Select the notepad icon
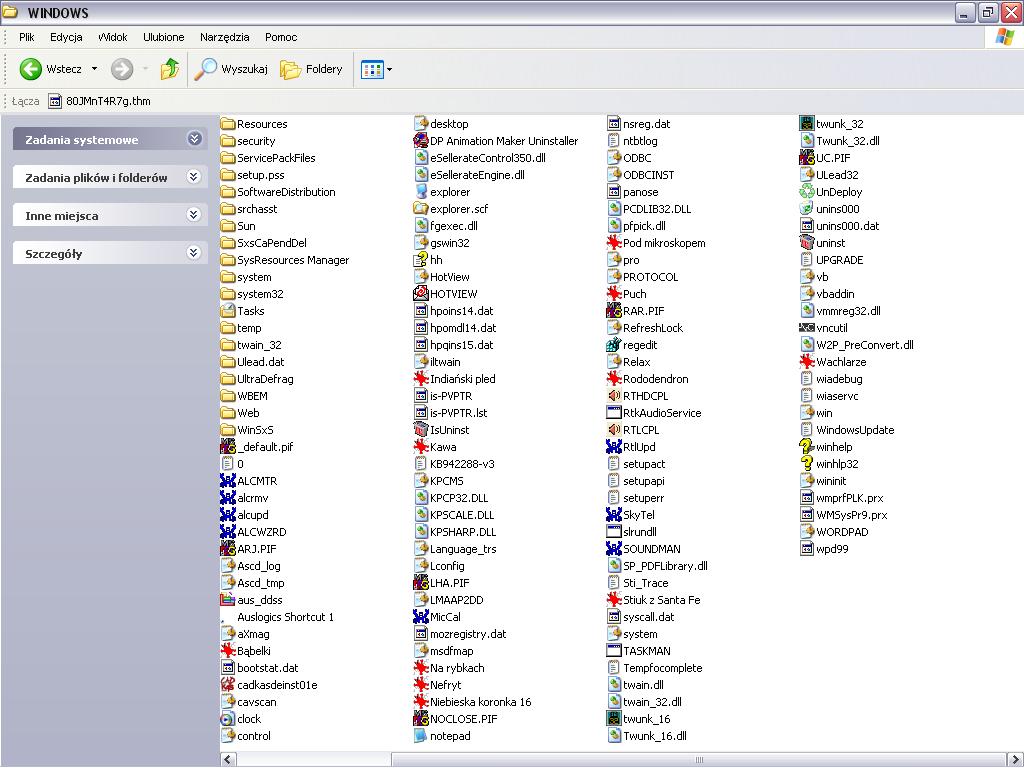This screenshot has width=1024, height=768. [421, 736]
